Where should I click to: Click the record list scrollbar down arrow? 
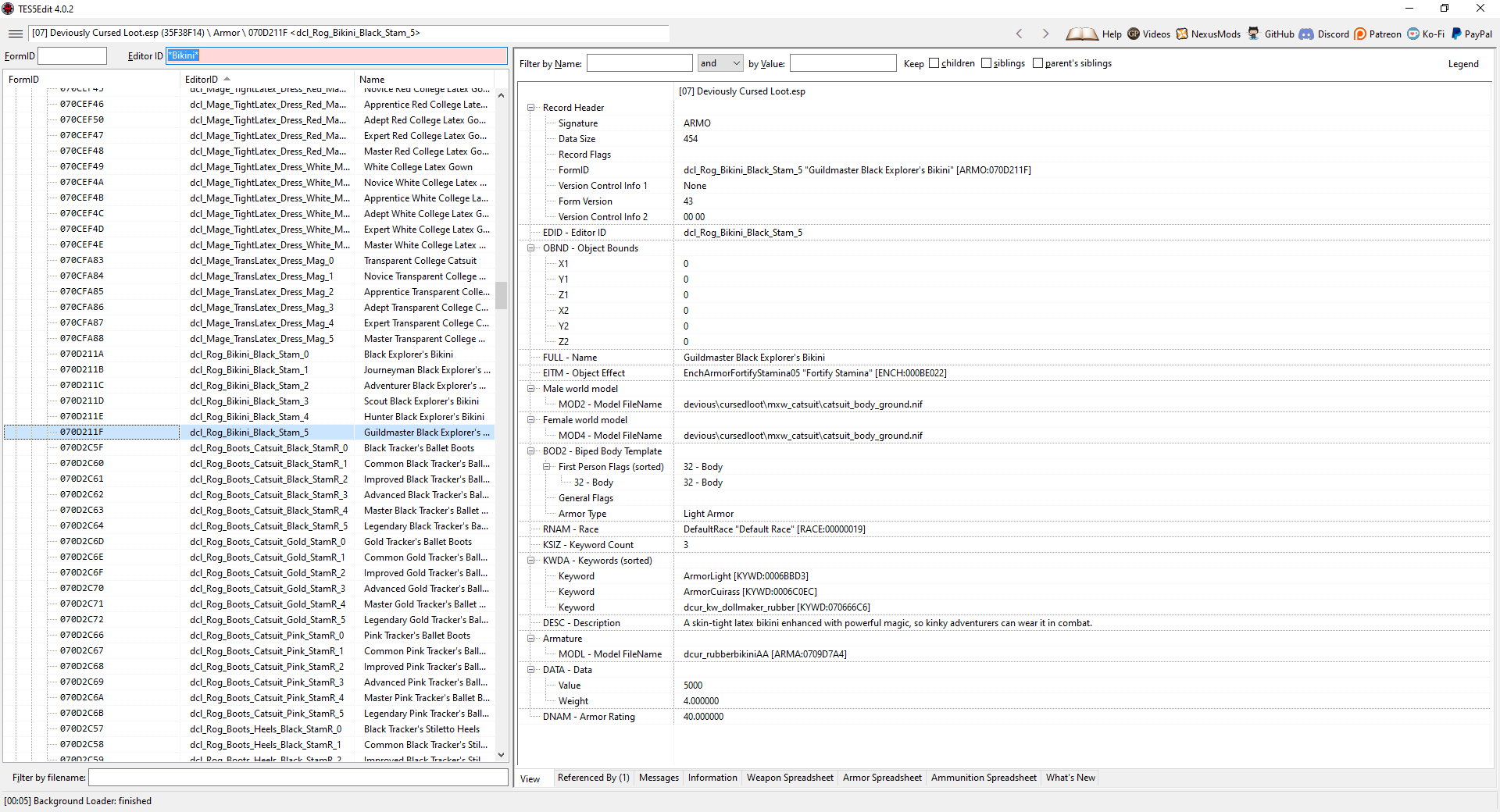tap(502, 755)
